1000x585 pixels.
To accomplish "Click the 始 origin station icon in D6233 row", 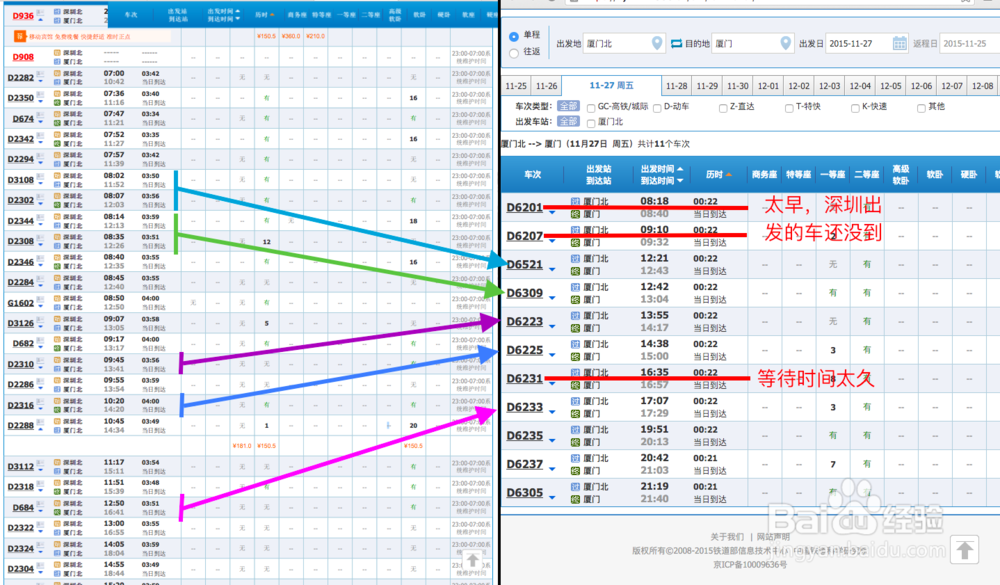I will (575, 401).
